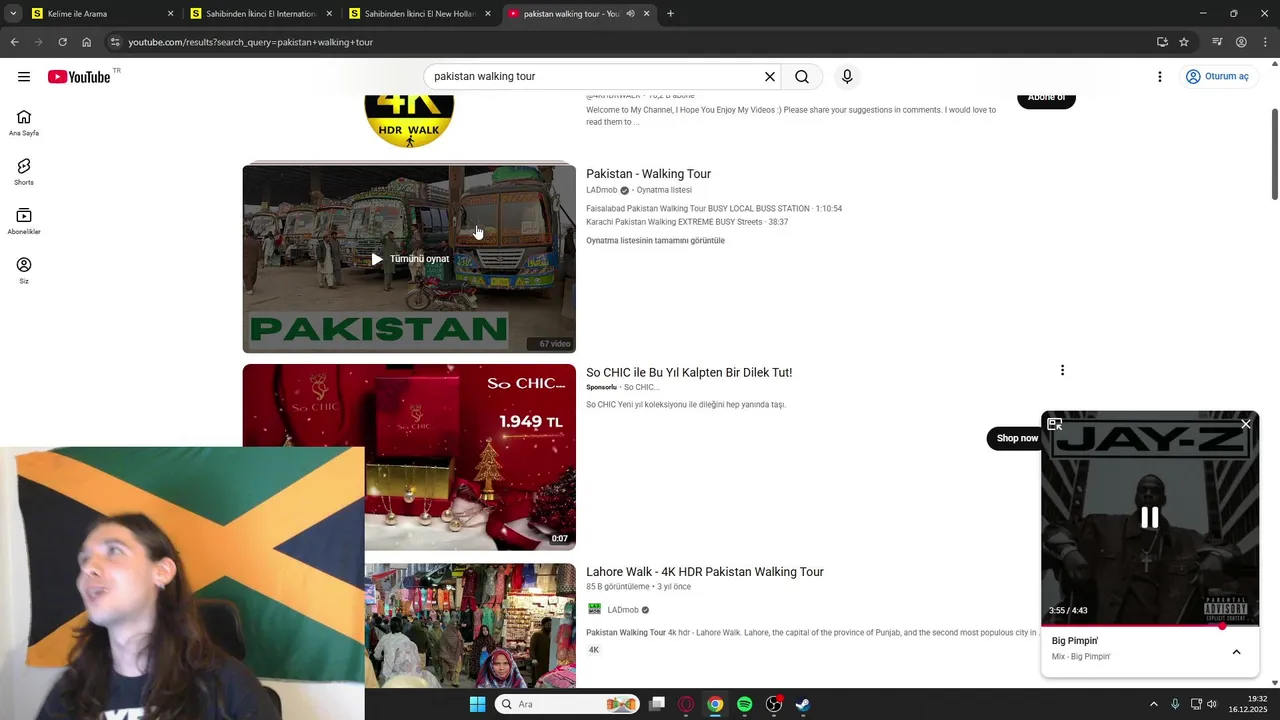Open Ana Sayfa in the sidebar

pyautogui.click(x=24, y=123)
